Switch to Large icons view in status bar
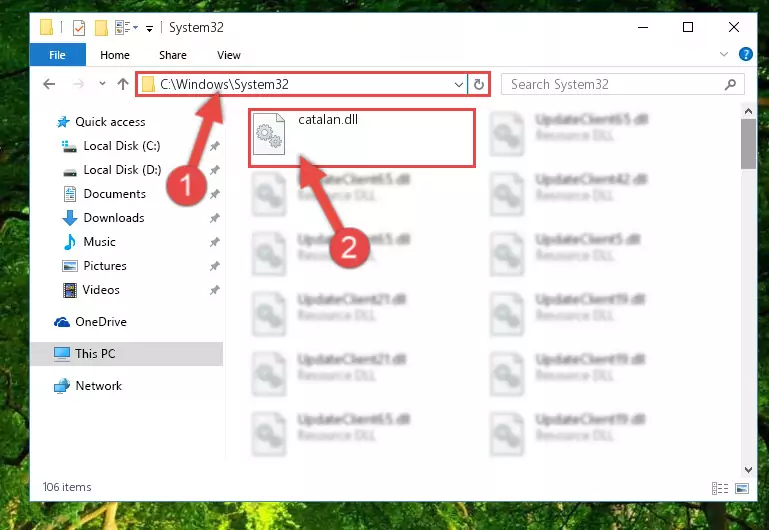769x530 pixels. [742, 488]
